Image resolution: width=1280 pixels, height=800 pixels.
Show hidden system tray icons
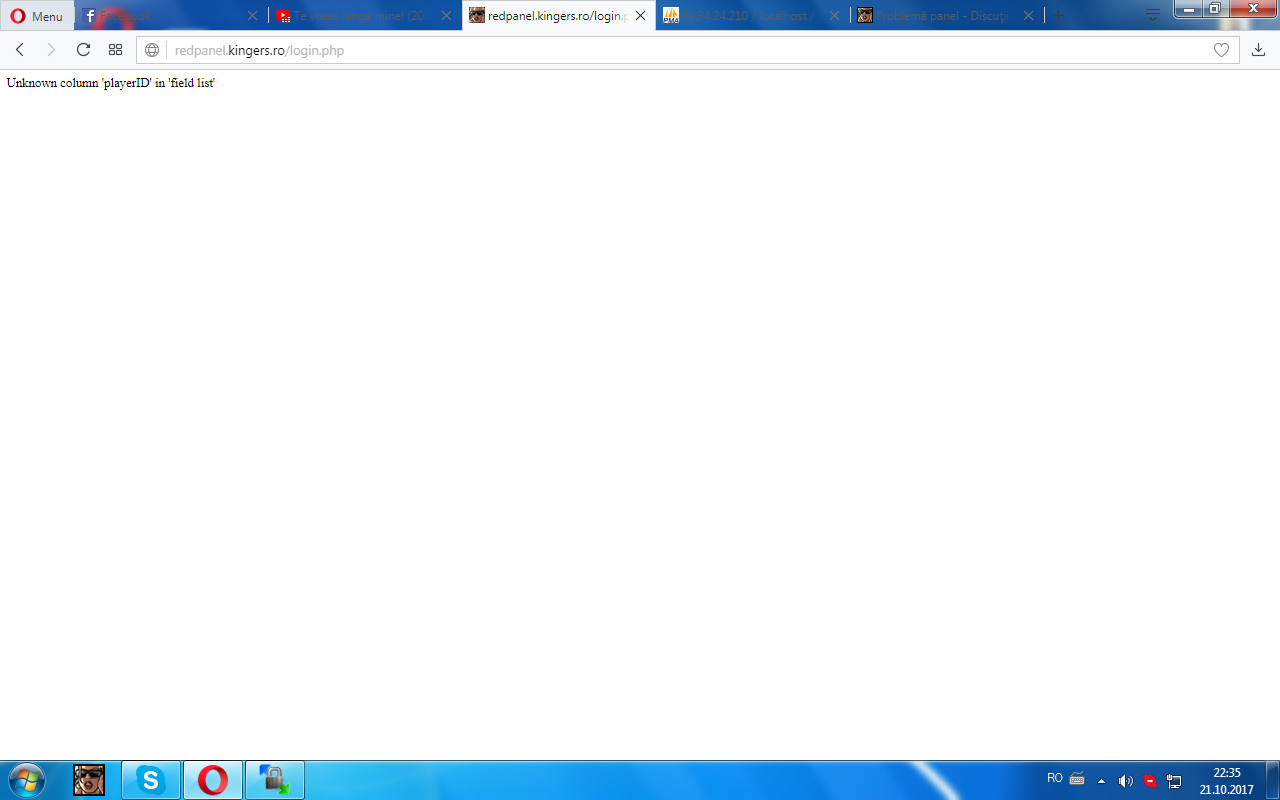coord(1102,781)
